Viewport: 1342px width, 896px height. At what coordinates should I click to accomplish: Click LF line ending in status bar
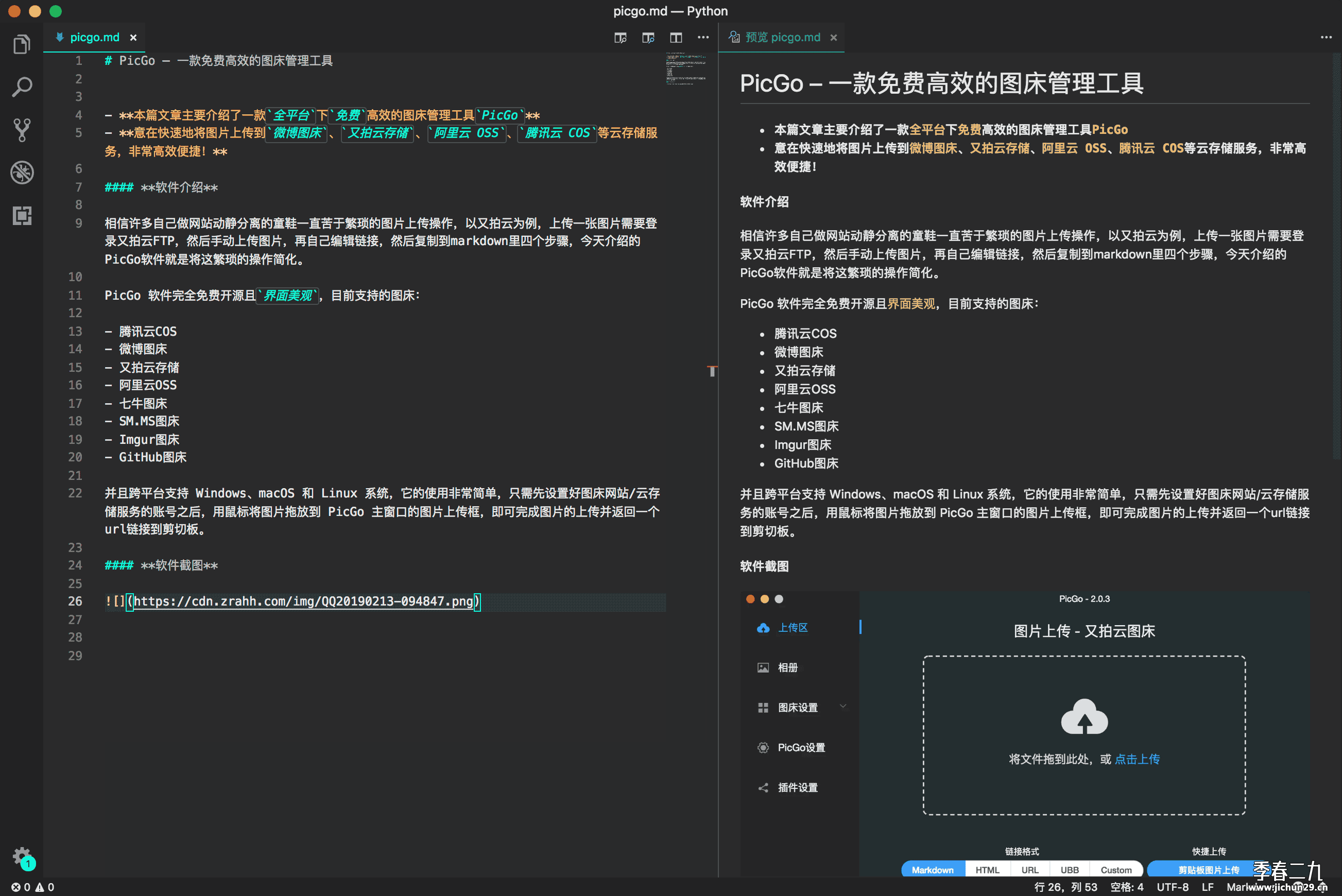coord(1207,887)
